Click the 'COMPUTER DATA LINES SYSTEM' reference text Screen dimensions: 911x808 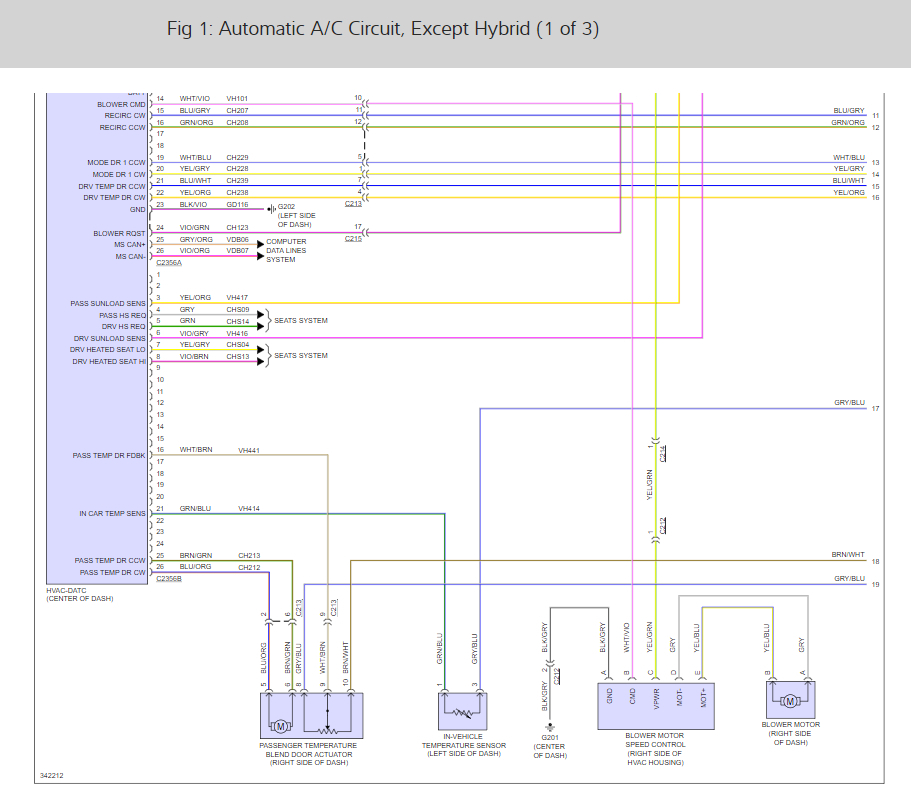286,250
